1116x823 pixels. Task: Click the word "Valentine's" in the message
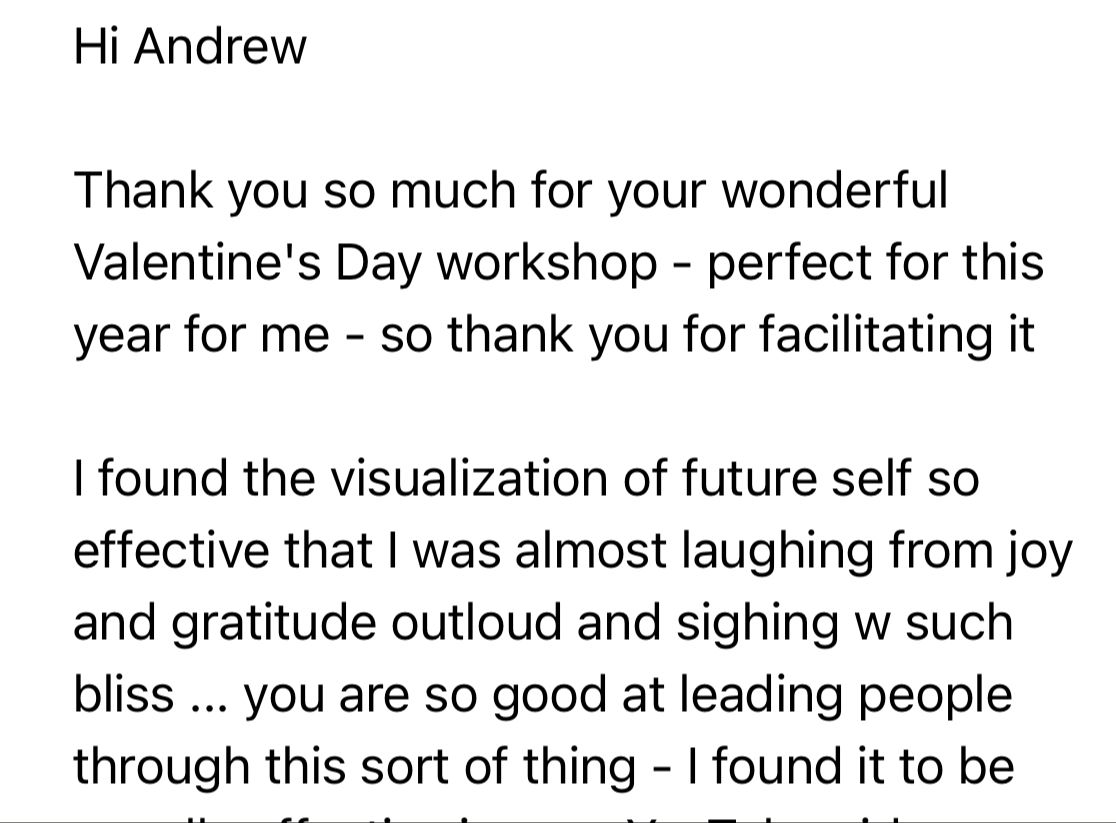pos(198,262)
